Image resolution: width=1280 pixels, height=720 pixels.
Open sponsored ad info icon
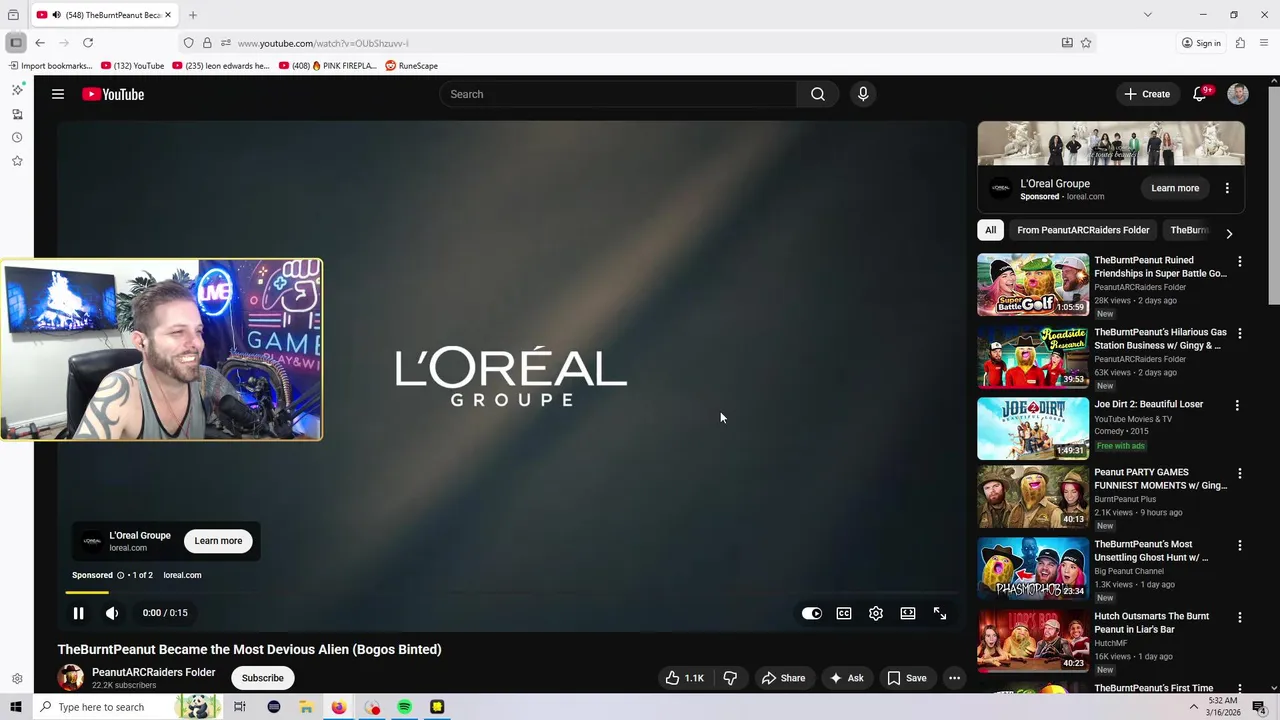[120, 575]
